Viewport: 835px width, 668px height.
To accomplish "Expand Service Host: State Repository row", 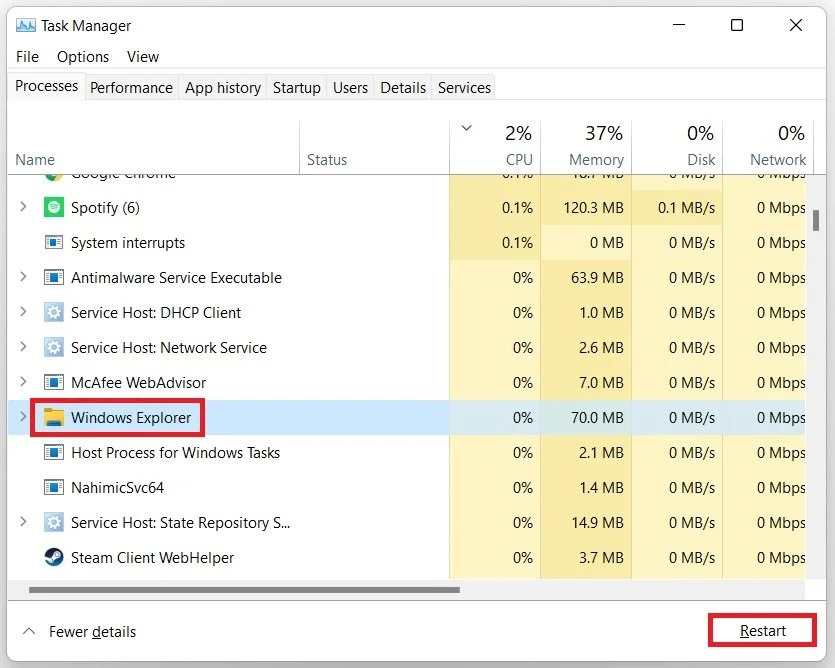I will point(23,522).
